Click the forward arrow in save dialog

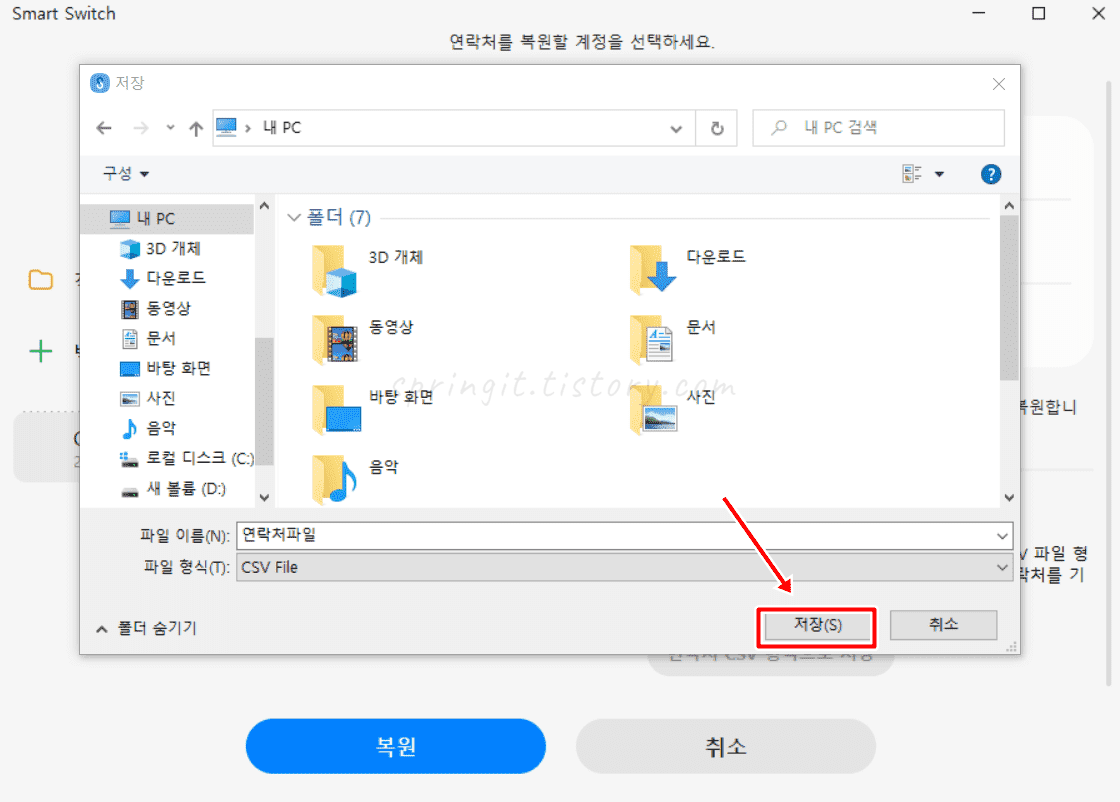(141, 128)
